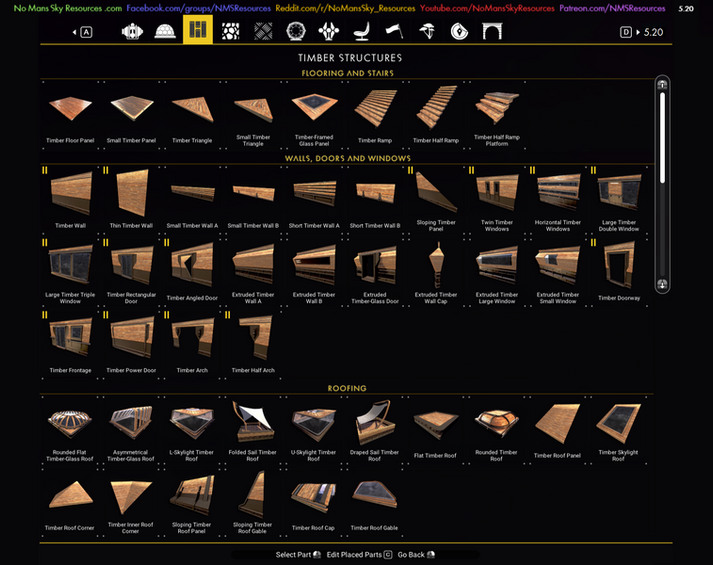Choose the Extruded Timber-Glass Door
This screenshot has width=713, height=565.
click(375, 272)
